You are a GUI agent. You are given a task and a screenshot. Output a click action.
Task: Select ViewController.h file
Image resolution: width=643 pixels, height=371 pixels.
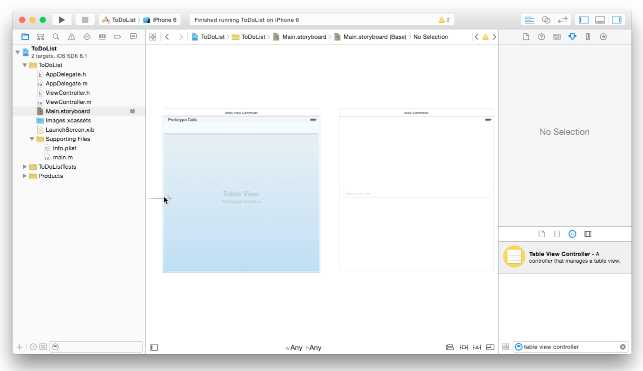coord(67,93)
